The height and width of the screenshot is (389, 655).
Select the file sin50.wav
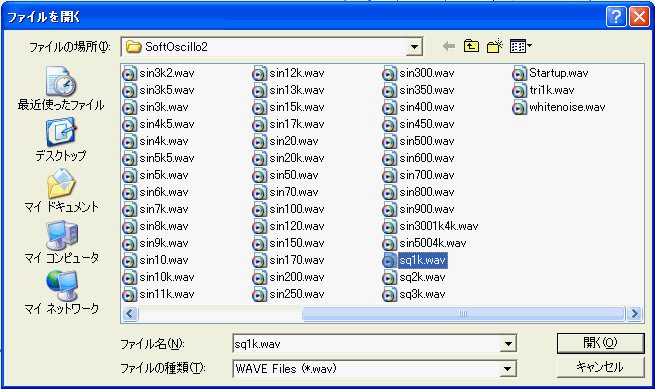click(x=286, y=175)
